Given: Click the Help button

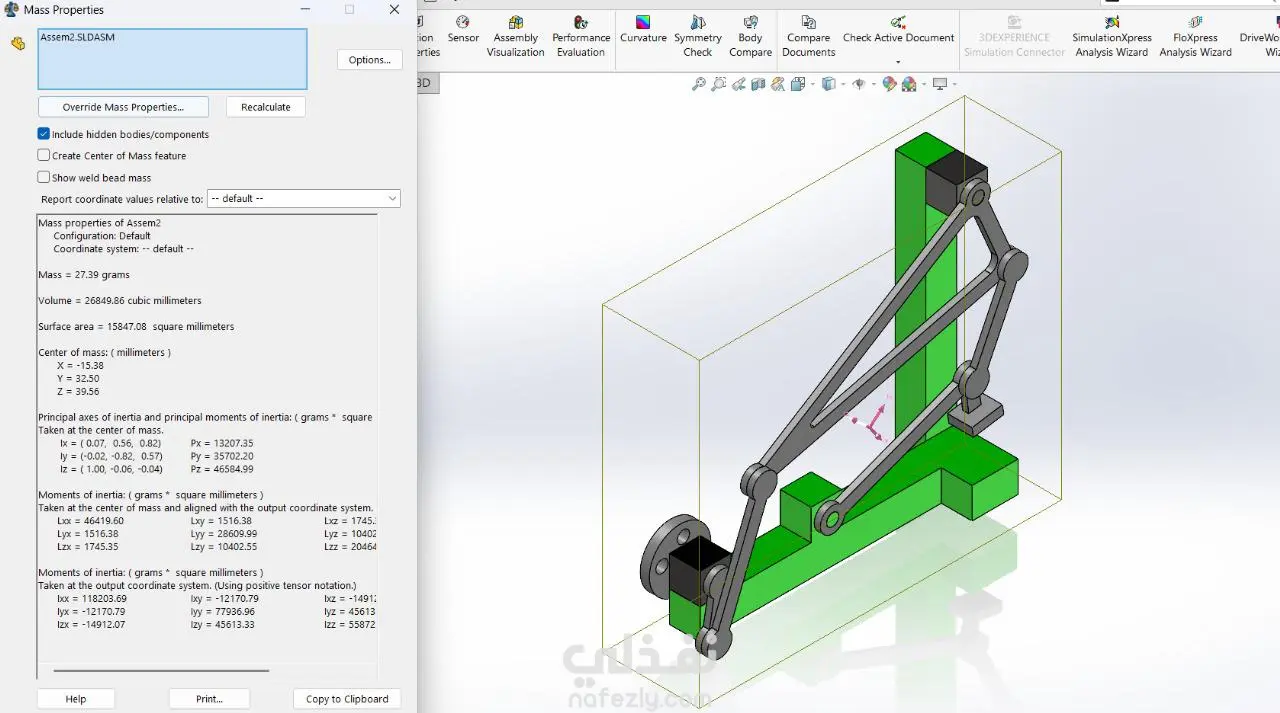Looking at the screenshot, I should click(76, 699).
